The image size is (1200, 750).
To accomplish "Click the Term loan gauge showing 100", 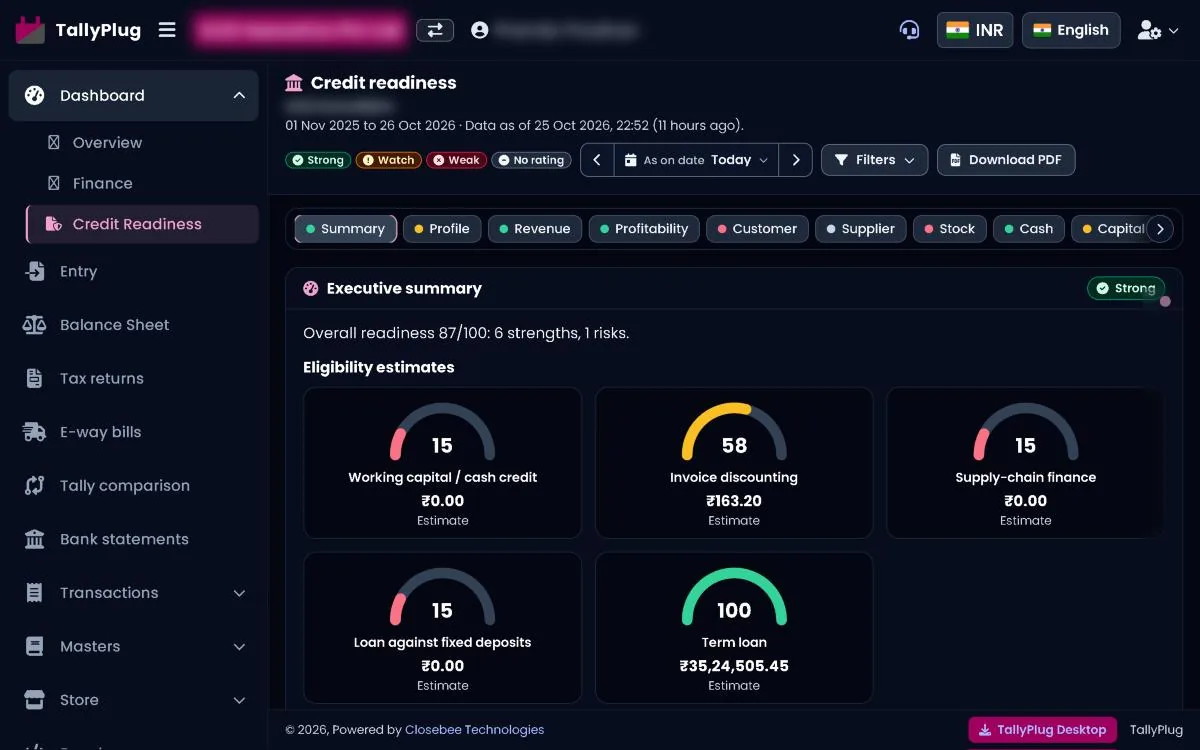I will [x=734, y=598].
